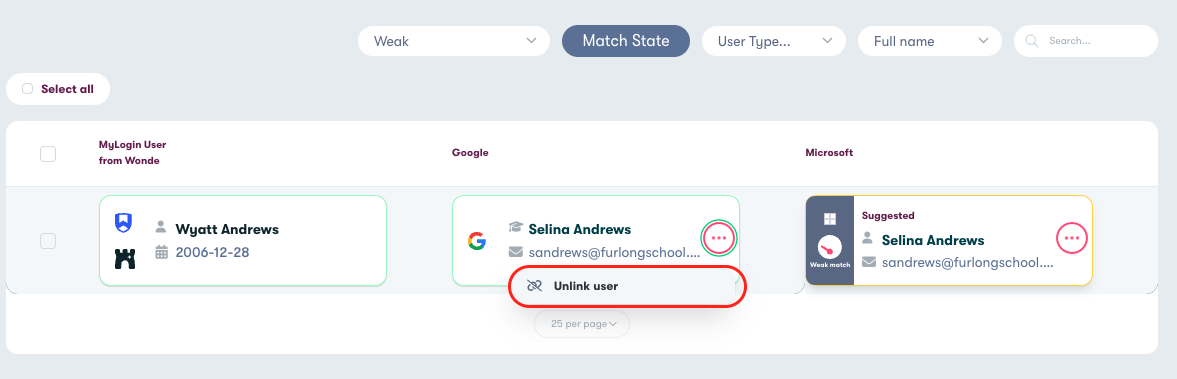
Task: Click the Microsoft Windows logo icon
Action: pos(829,219)
